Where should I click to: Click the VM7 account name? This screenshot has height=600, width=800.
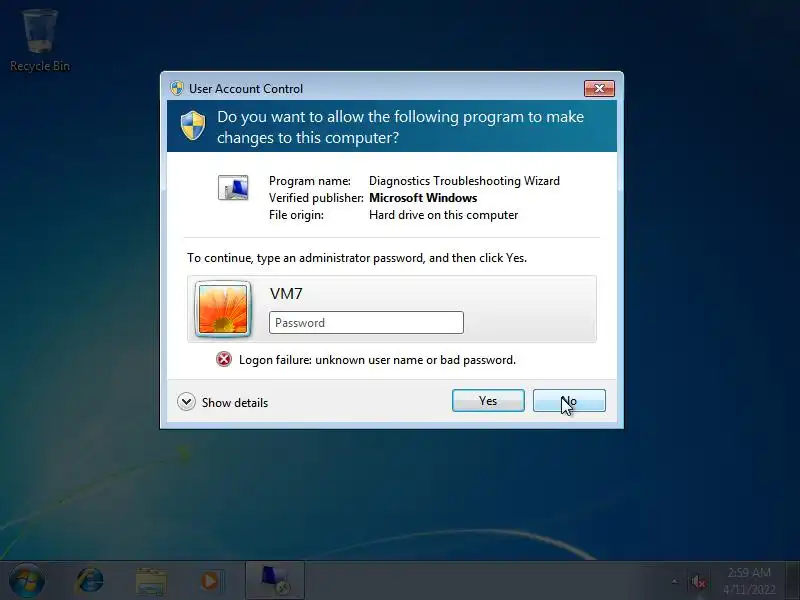pos(286,293)
